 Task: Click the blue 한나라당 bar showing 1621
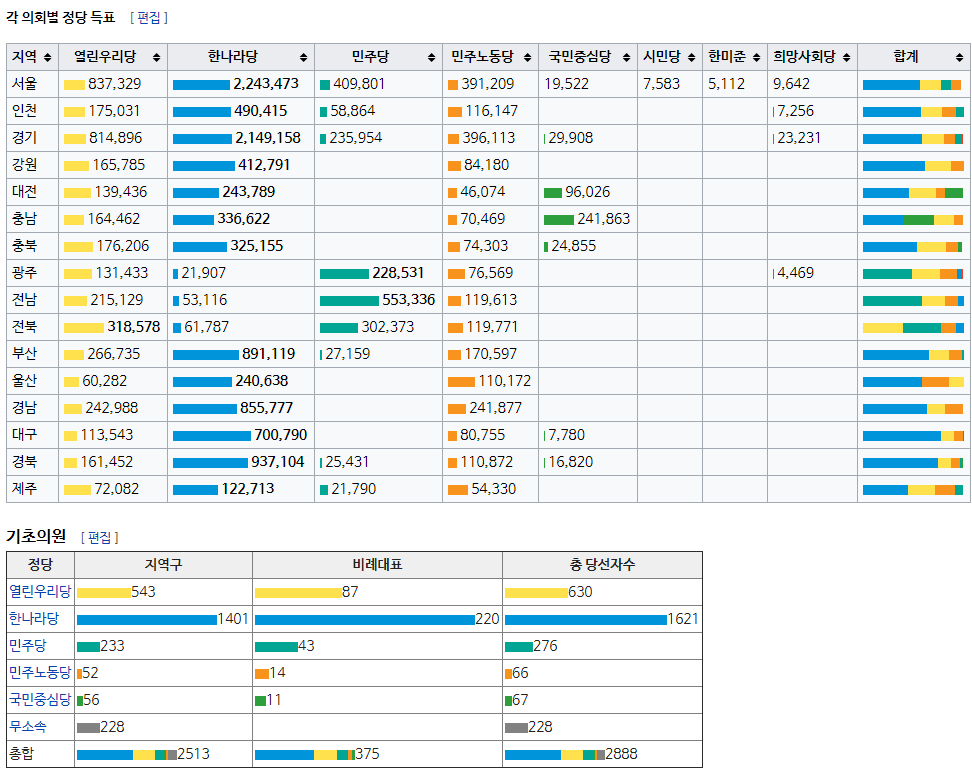[585, 620]
